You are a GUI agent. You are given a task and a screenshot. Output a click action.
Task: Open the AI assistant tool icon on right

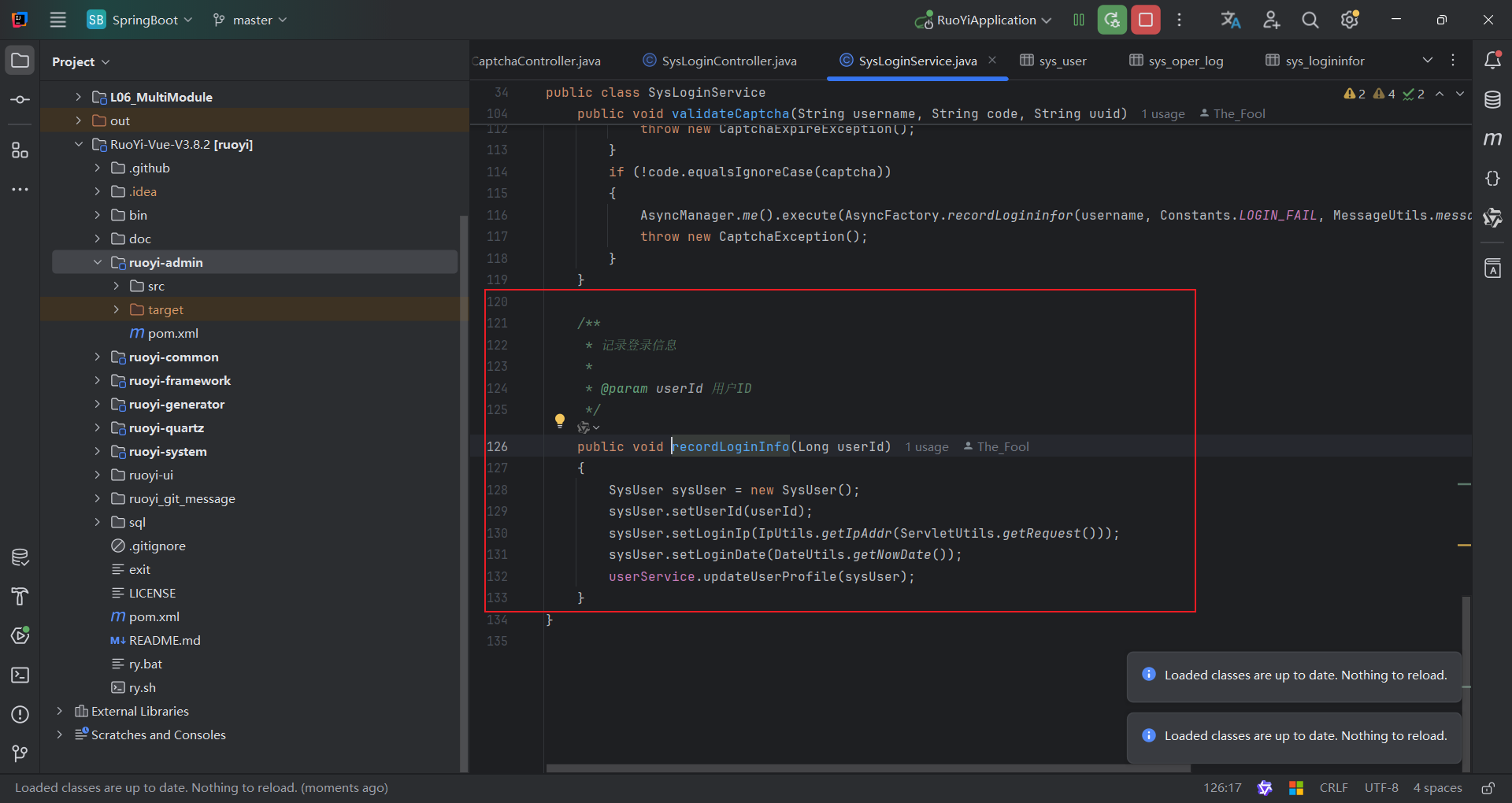point(1492,218)
